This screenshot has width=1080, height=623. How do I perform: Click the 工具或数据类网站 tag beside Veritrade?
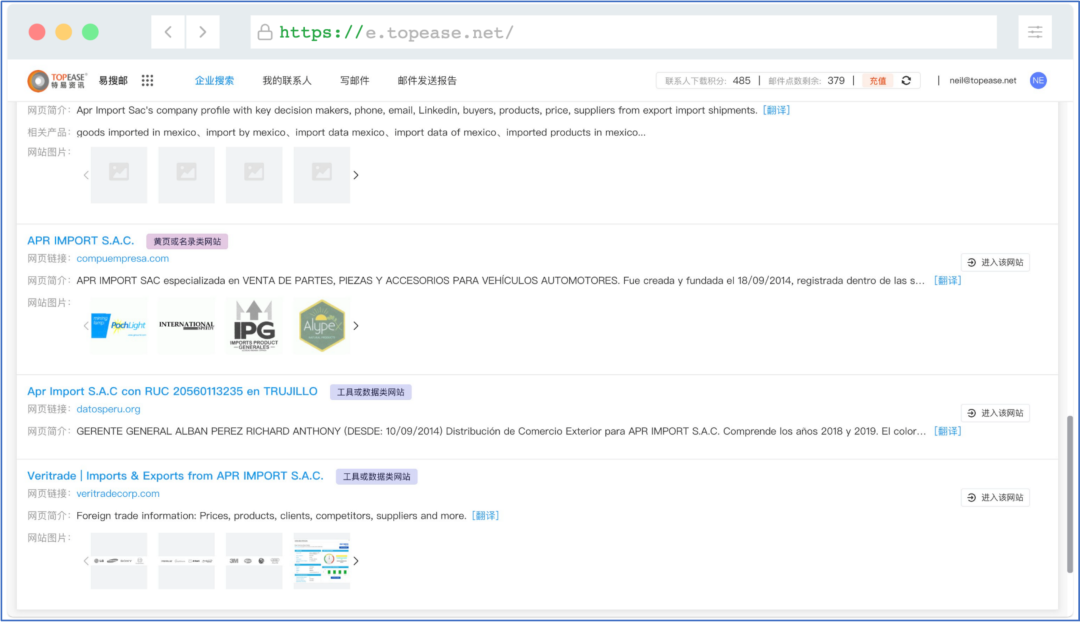(x=377, y=477)
